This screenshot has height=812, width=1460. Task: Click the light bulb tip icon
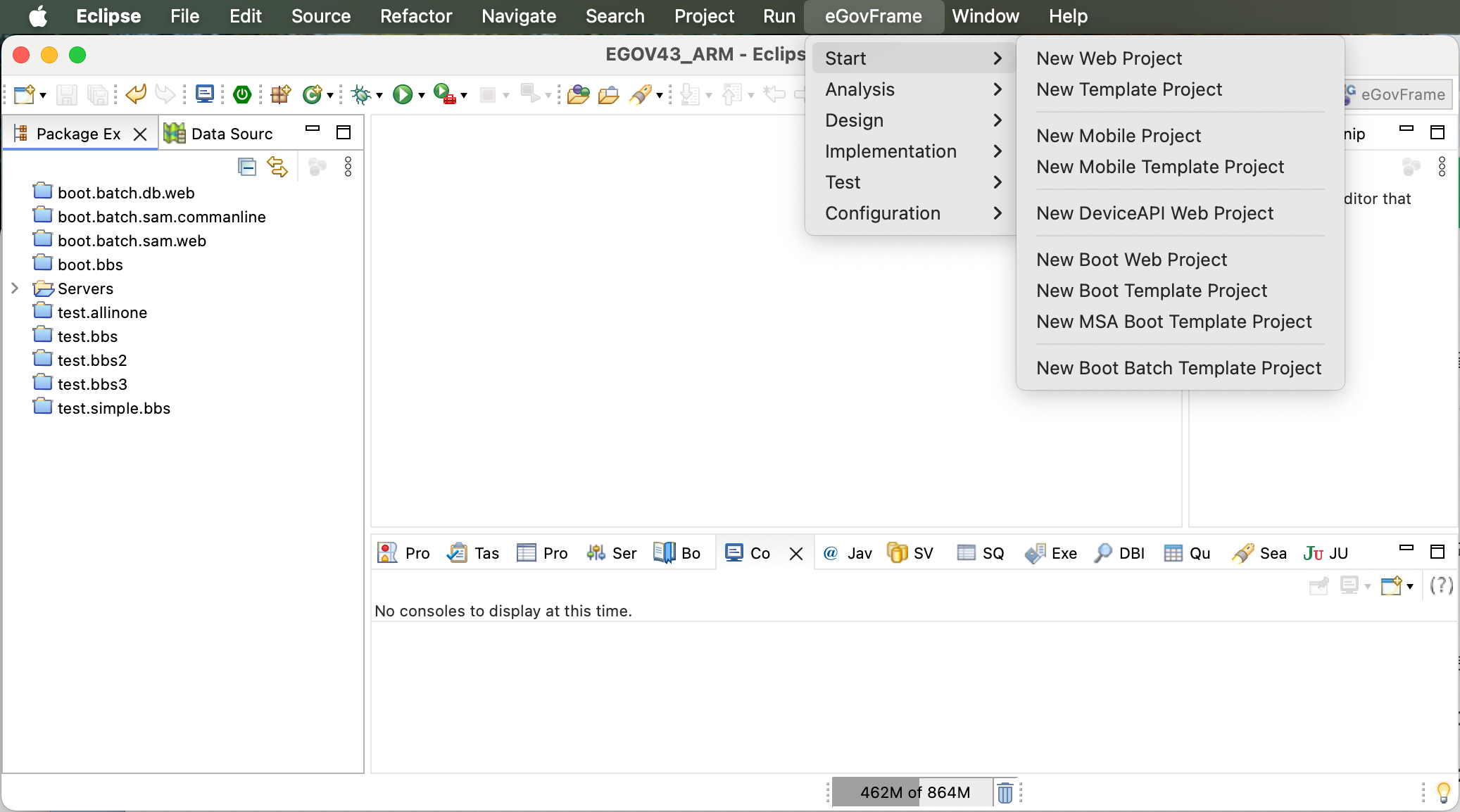coord(1443,792)
